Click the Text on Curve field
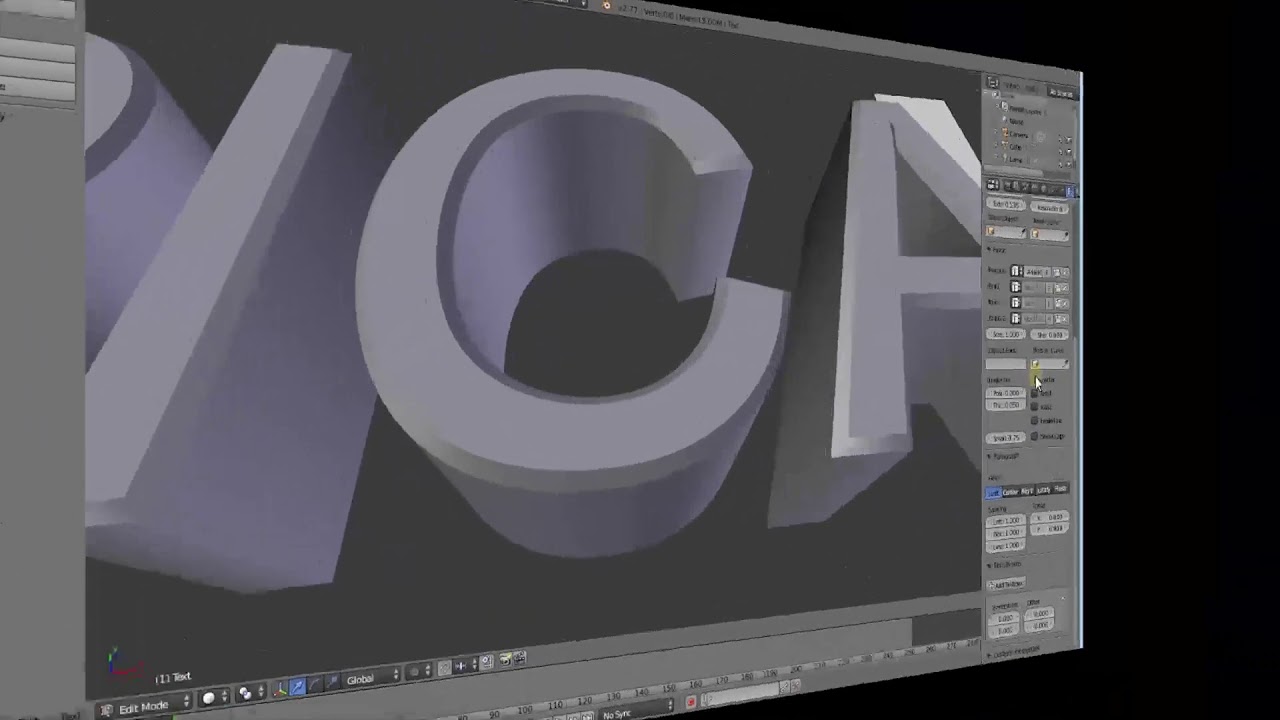1280x720 pixels. [x=1050, y=363]
